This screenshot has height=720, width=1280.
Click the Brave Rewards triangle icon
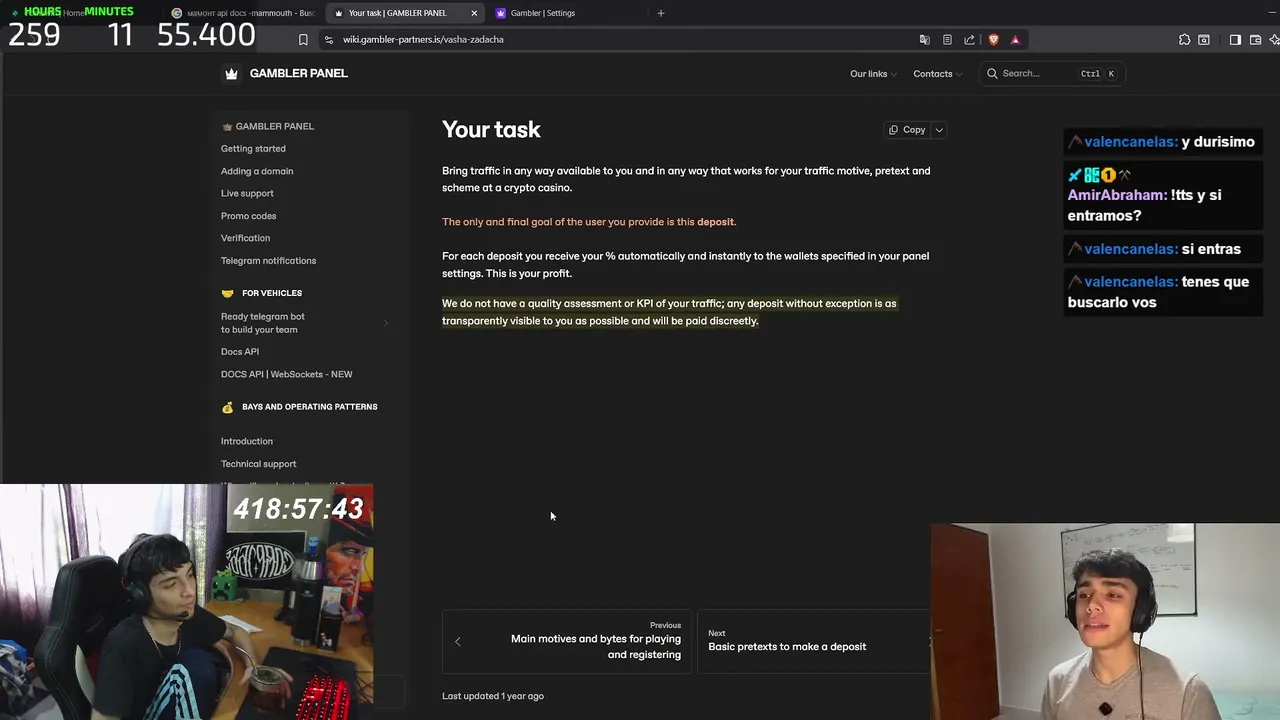click(x=1015, y=40)
